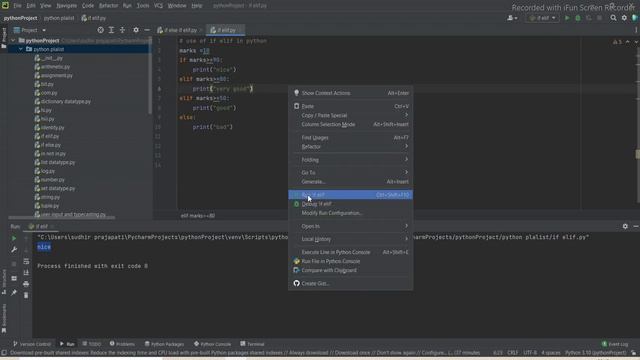Collapse the python plalist folder node
The image size is (640, 360).
point(21,49)
